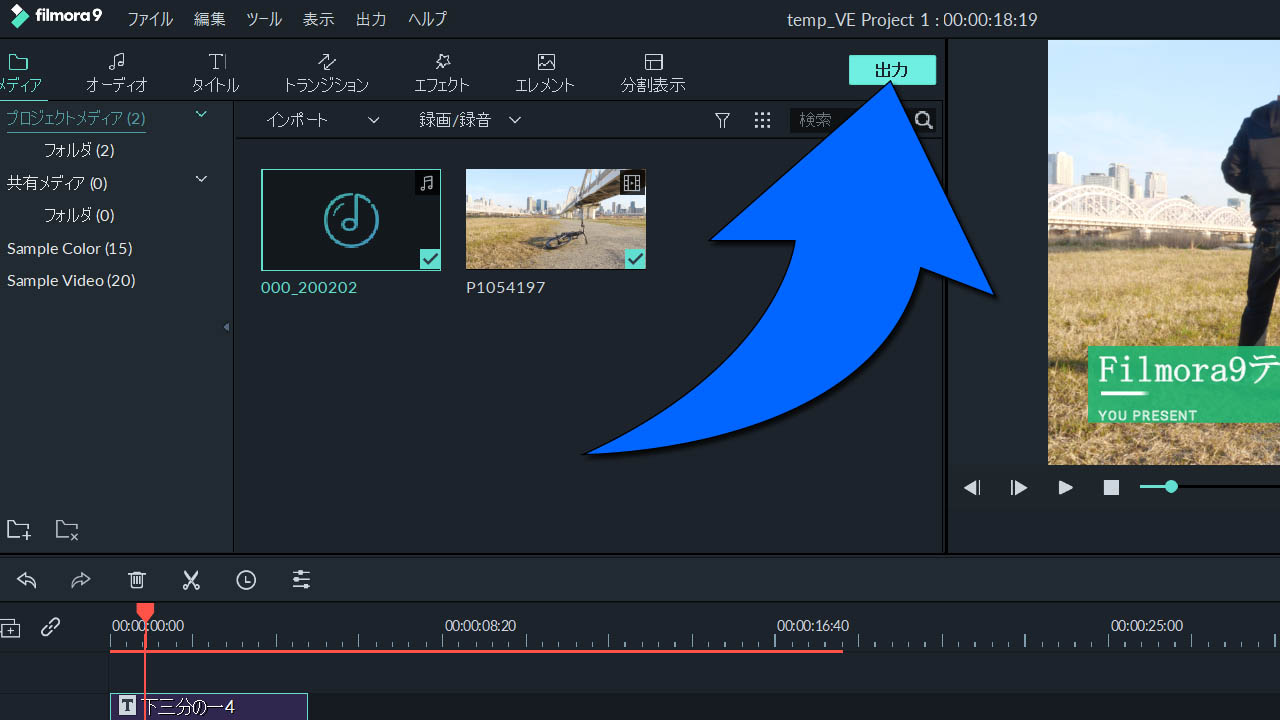Viewport: 1280px width, 720px height.
Task: Switch to the 分割表示 tab
Action: pyautogui.click(x=653, y=73)
